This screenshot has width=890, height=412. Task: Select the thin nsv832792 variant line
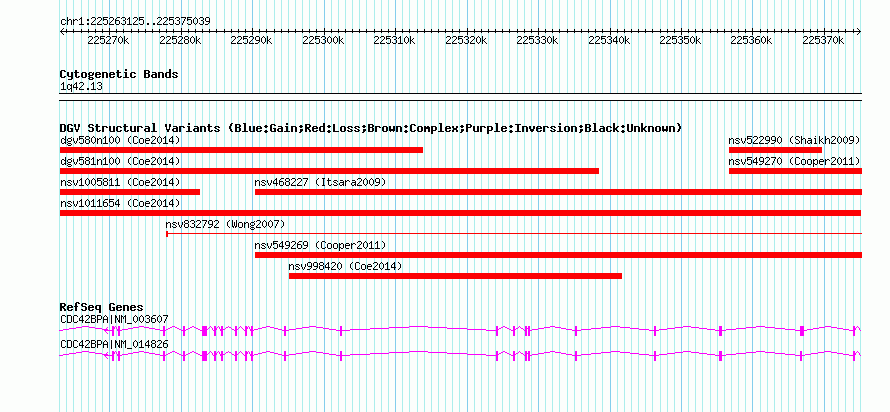pyautogui.click(x=514, y=234)
